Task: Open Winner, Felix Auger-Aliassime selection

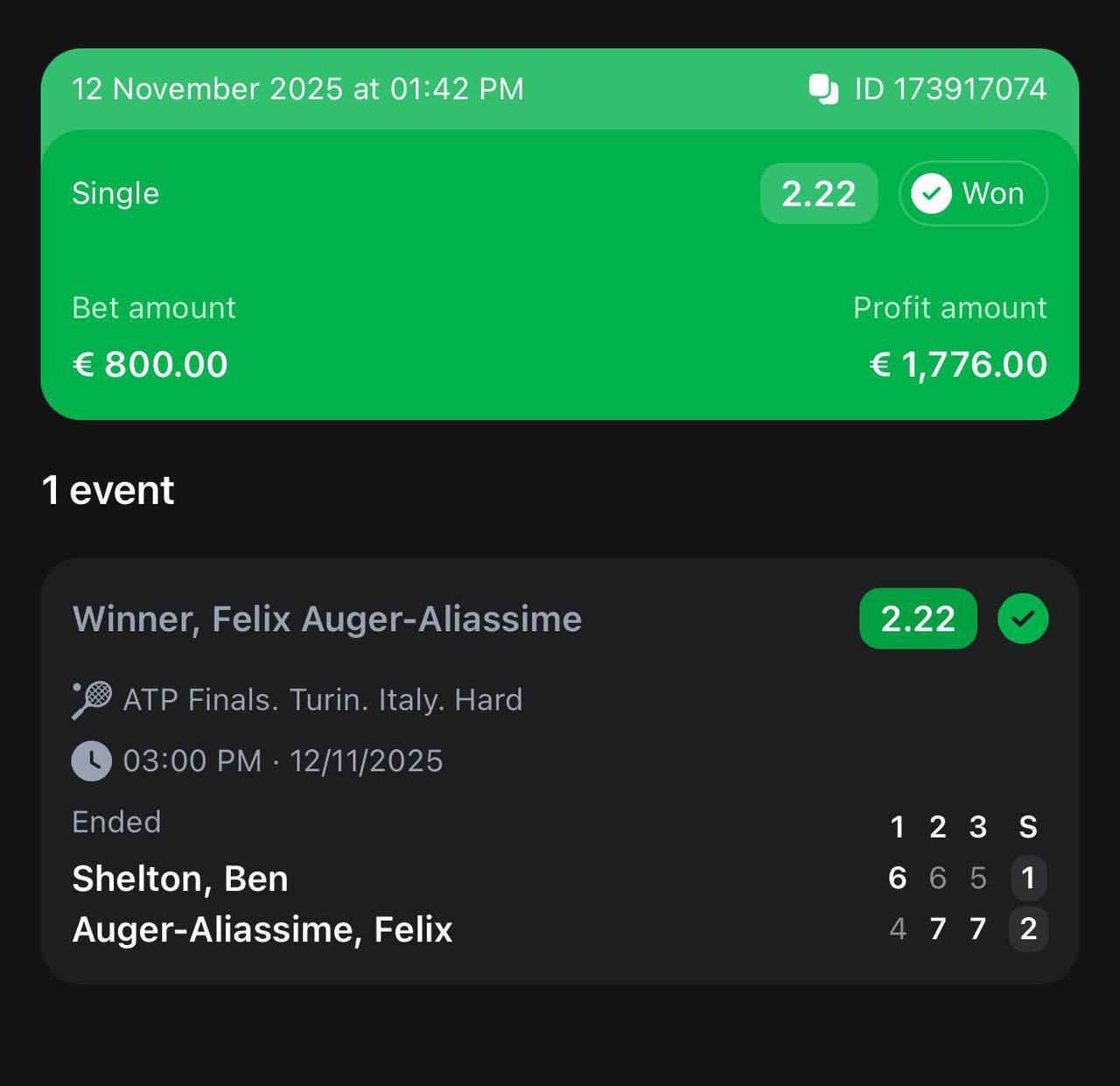Action: click(x=327, y=619)
